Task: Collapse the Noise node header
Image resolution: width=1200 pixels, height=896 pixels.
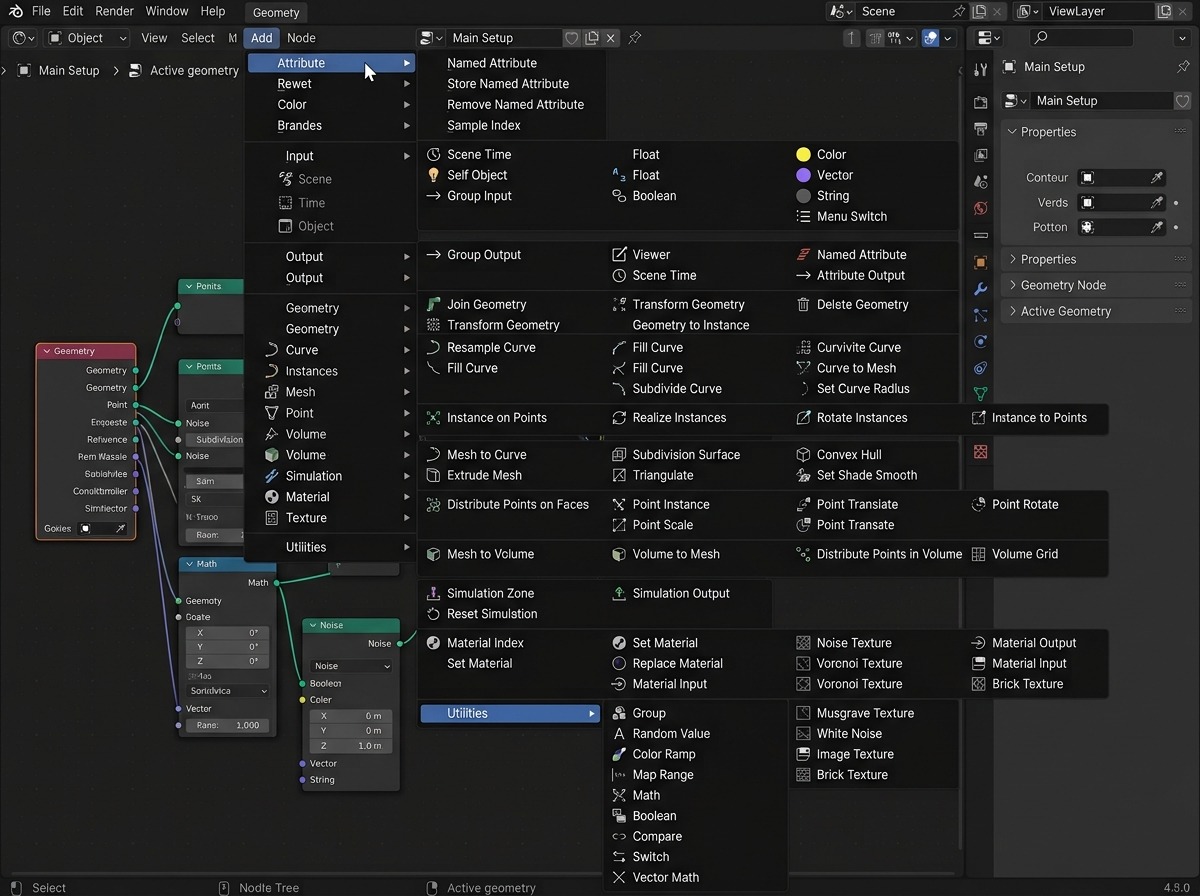Action: click(312, 625)
